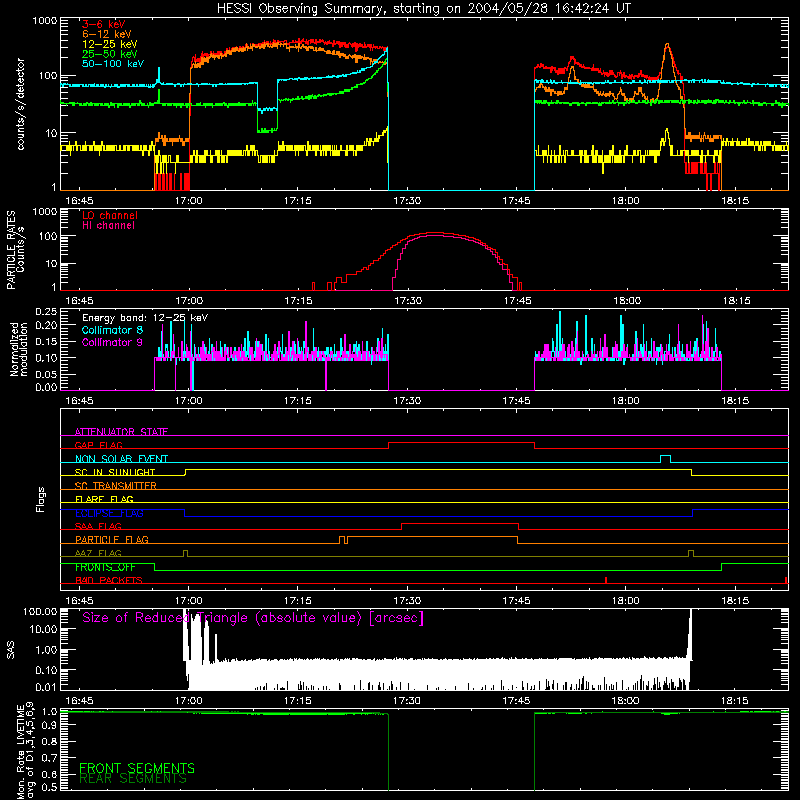Screen dimensions: 800x800
Task: Select the Collimator 9 legend label
Action: 112,342
